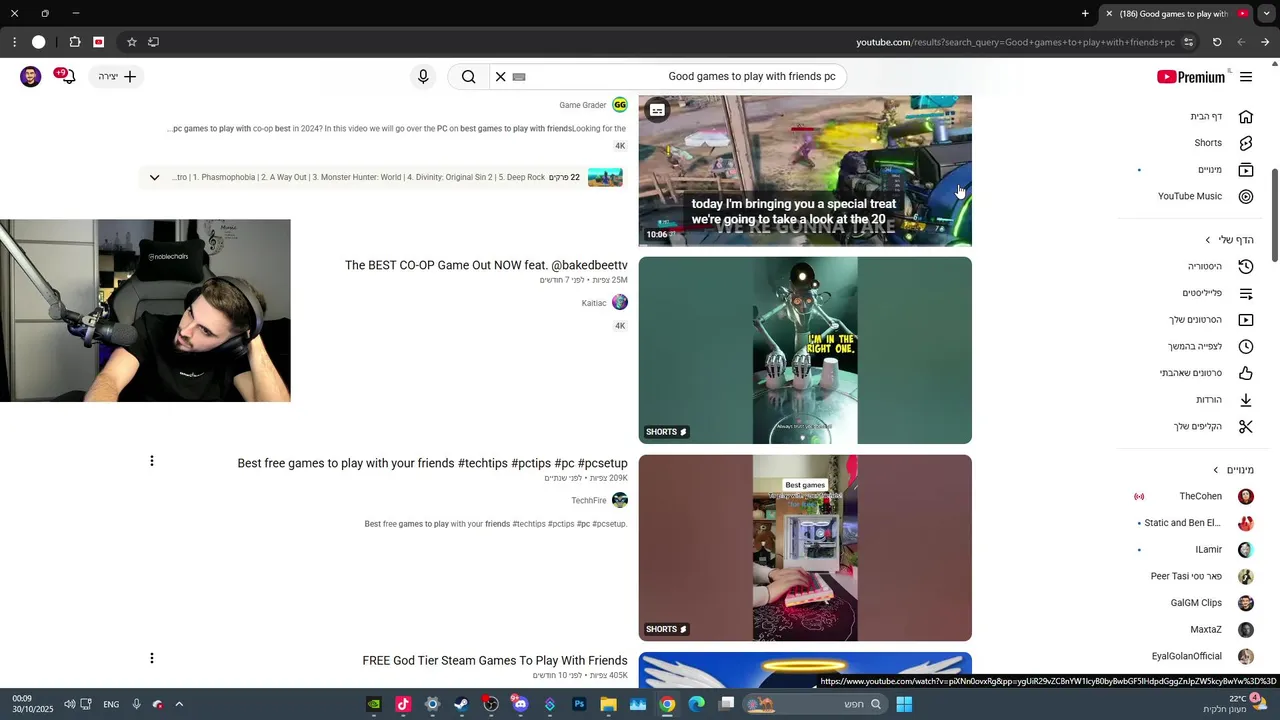This screenshot has height=720, width=1280.
Task: Bookmark this page with the star icon
Action: tap(131, 42)
